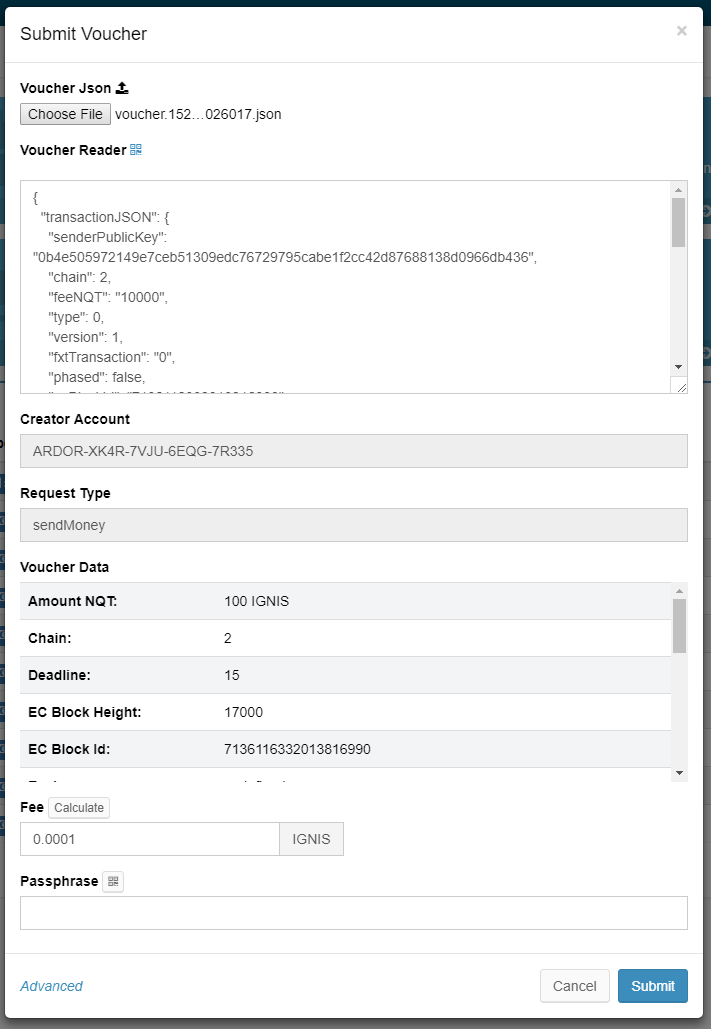
Task: Click the JSON text area scroll-up arrow
Action: [x=678, y=190]
